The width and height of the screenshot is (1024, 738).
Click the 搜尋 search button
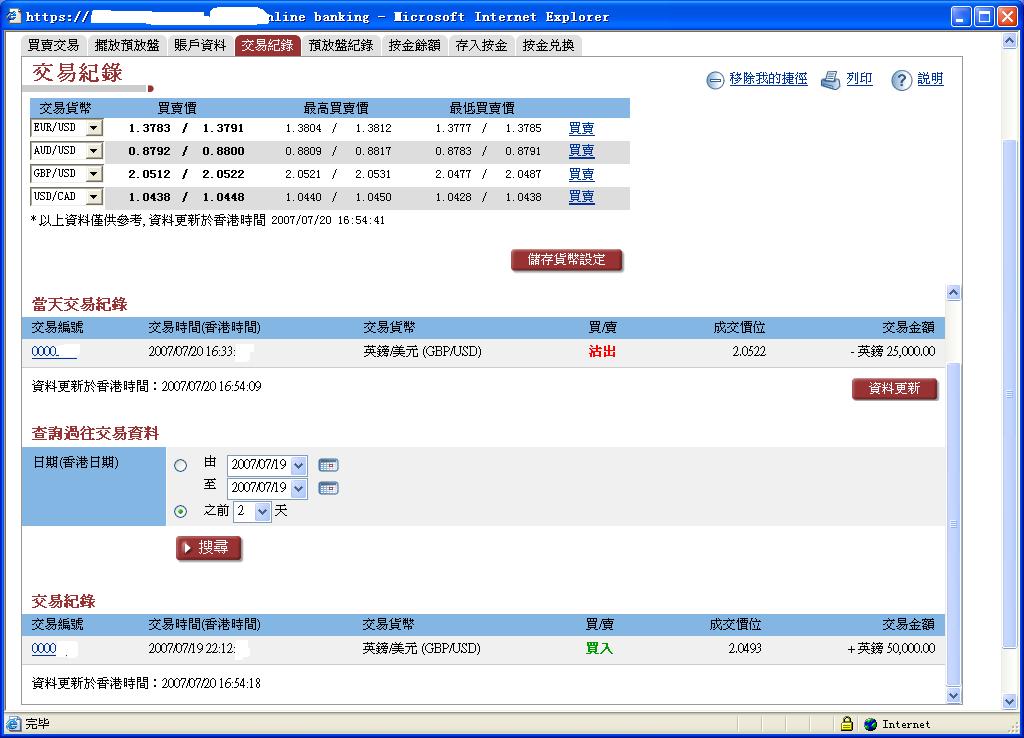click(x=208, y=547)
